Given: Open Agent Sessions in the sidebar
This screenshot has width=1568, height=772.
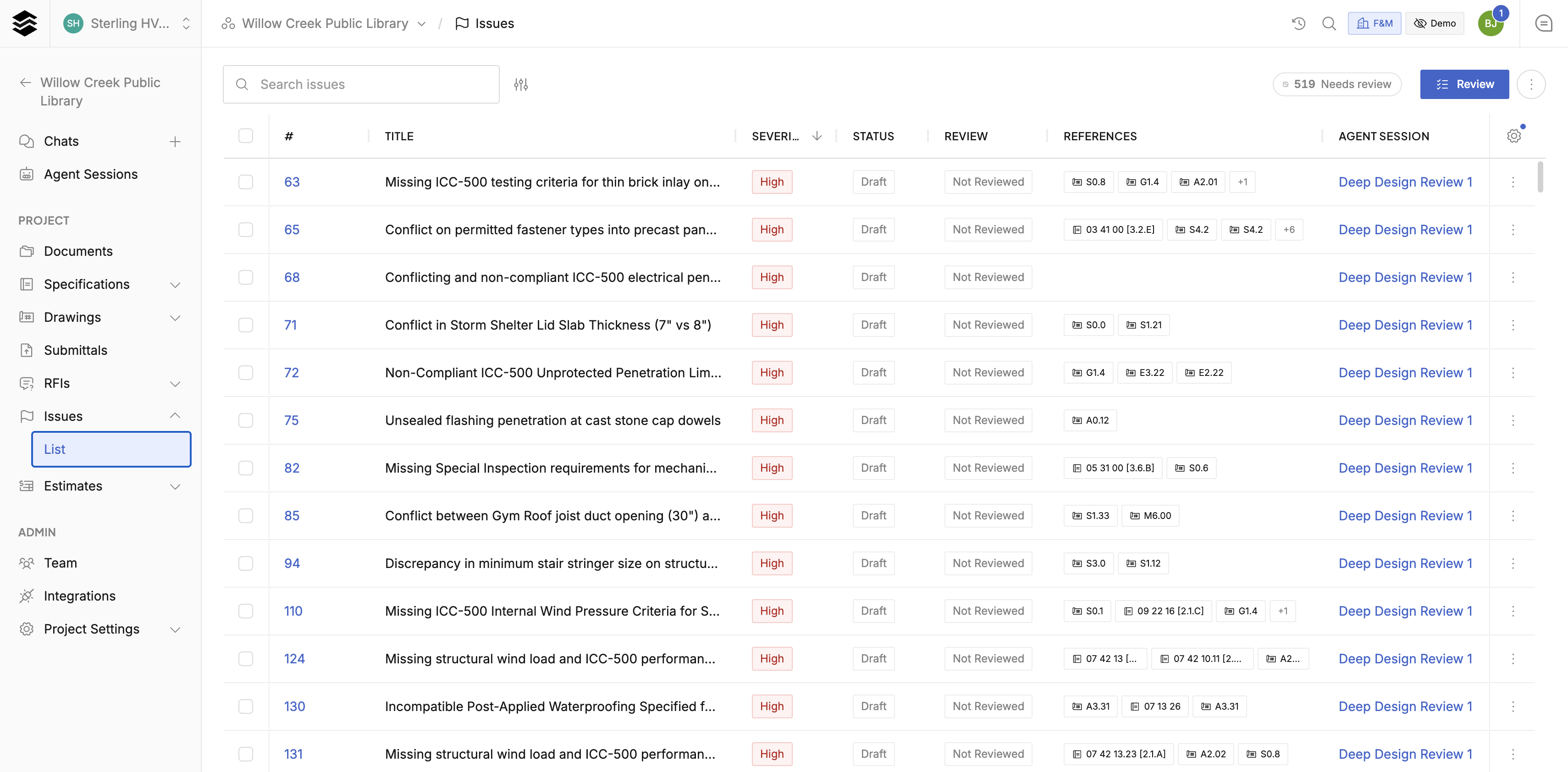Looking at the screenshot, I should [90, 174].
